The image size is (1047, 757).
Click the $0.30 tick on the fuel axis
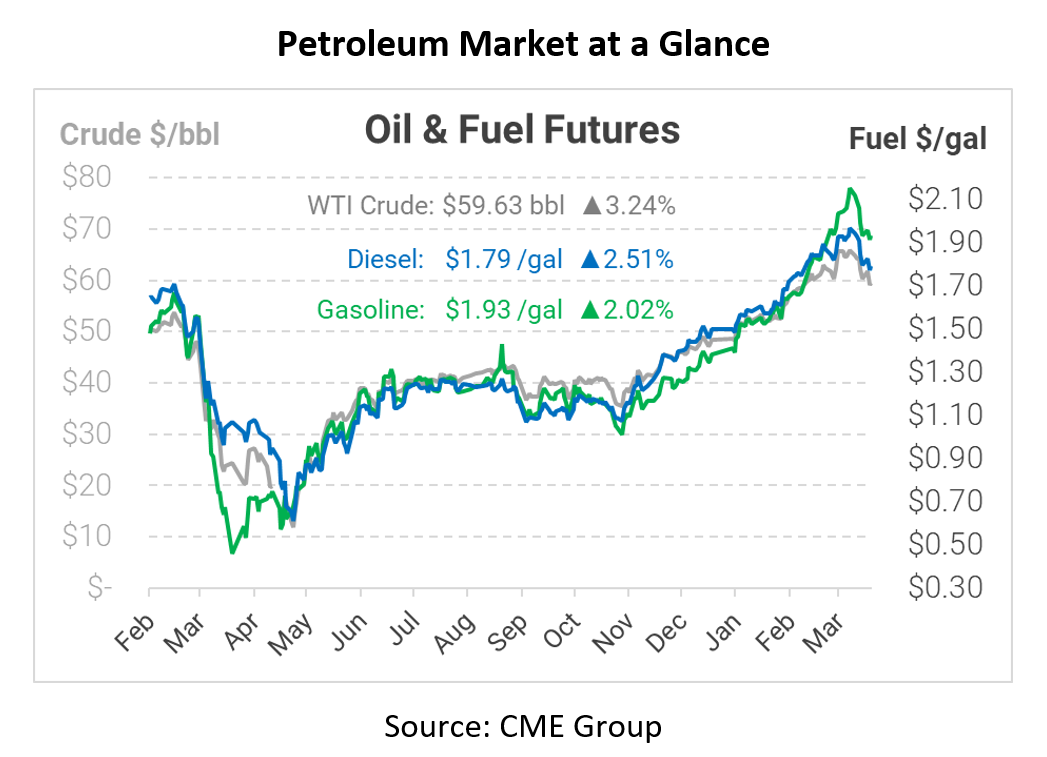946,586
